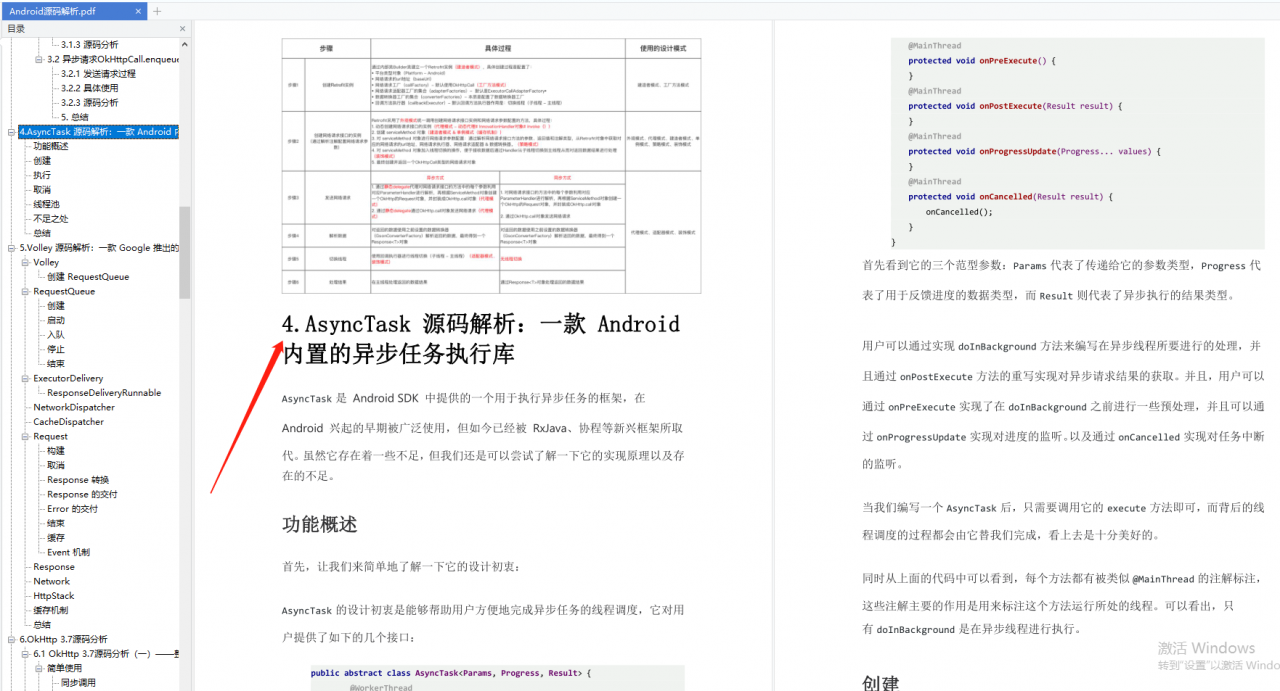Open 同步调用 in the outline
Screen dimensions: 1280x691
(78, 683)
